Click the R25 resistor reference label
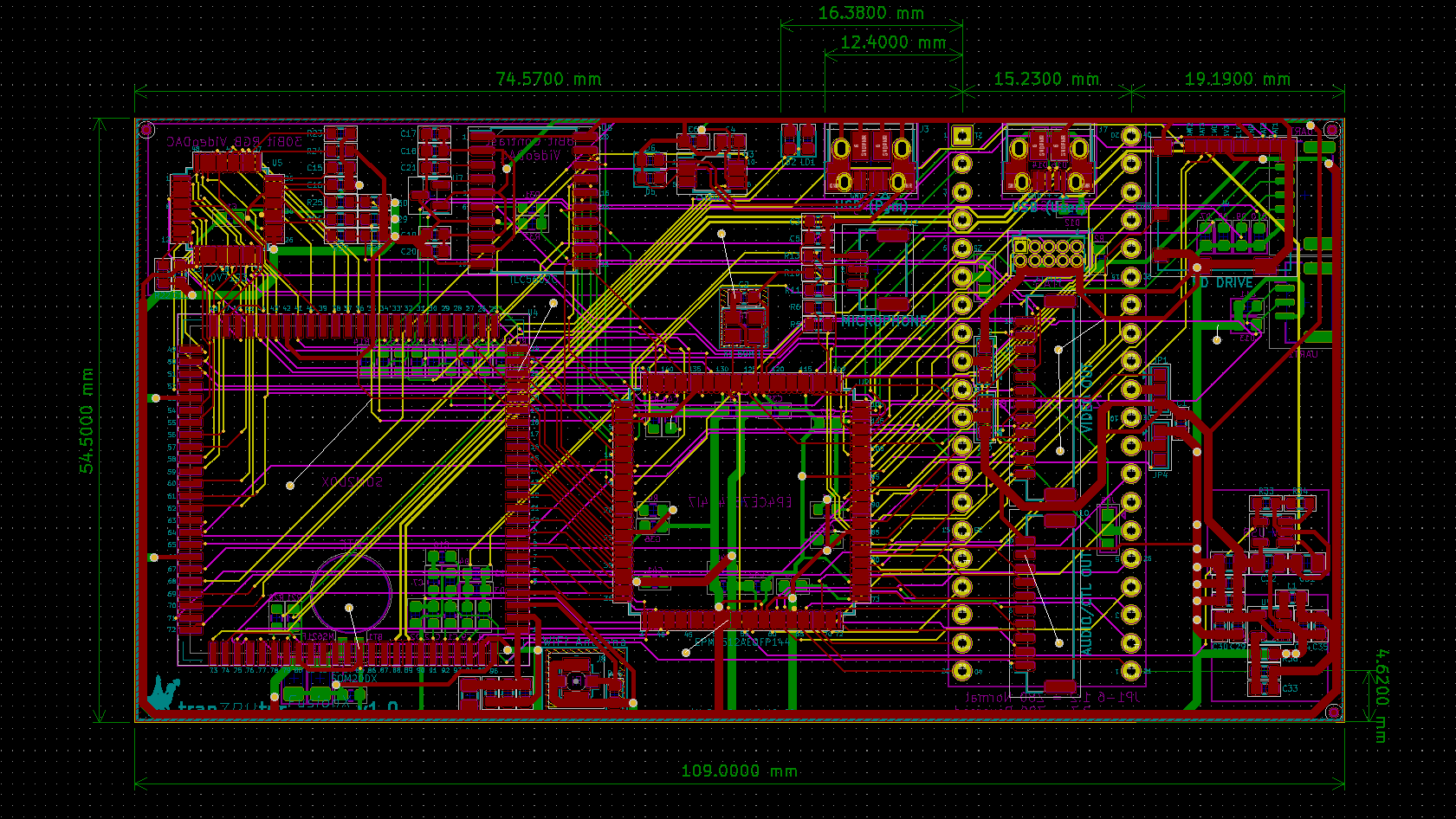This screenshot has width=1456, height=819. click(314, 203)
